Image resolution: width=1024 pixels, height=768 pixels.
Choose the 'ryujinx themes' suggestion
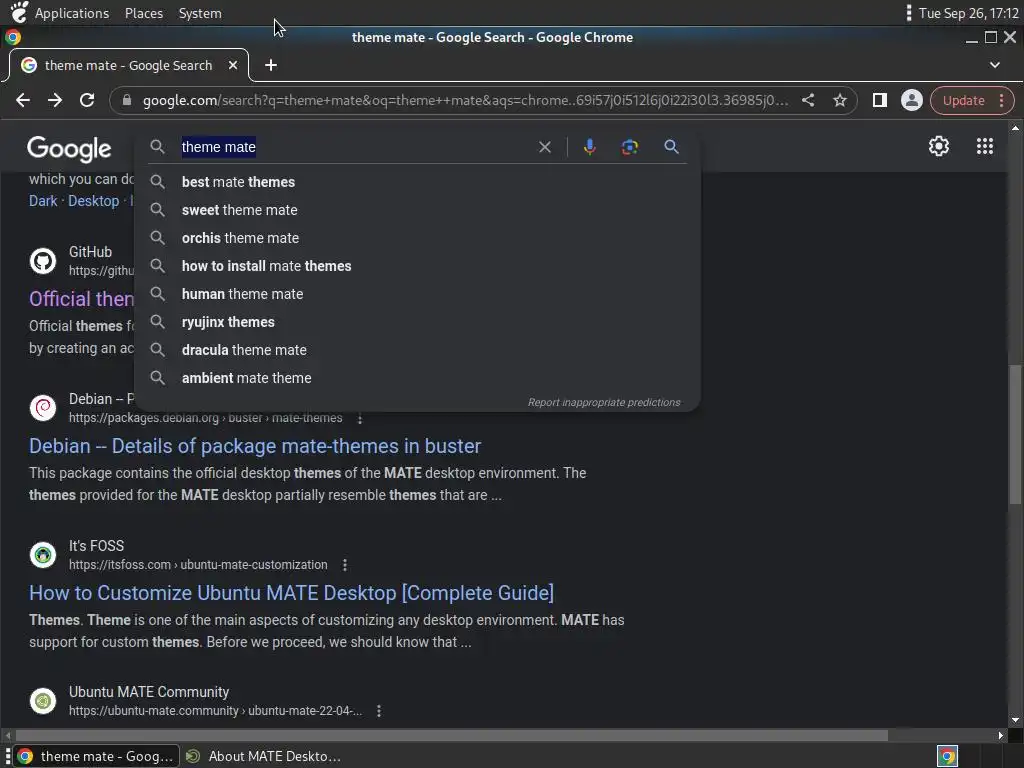418,323
